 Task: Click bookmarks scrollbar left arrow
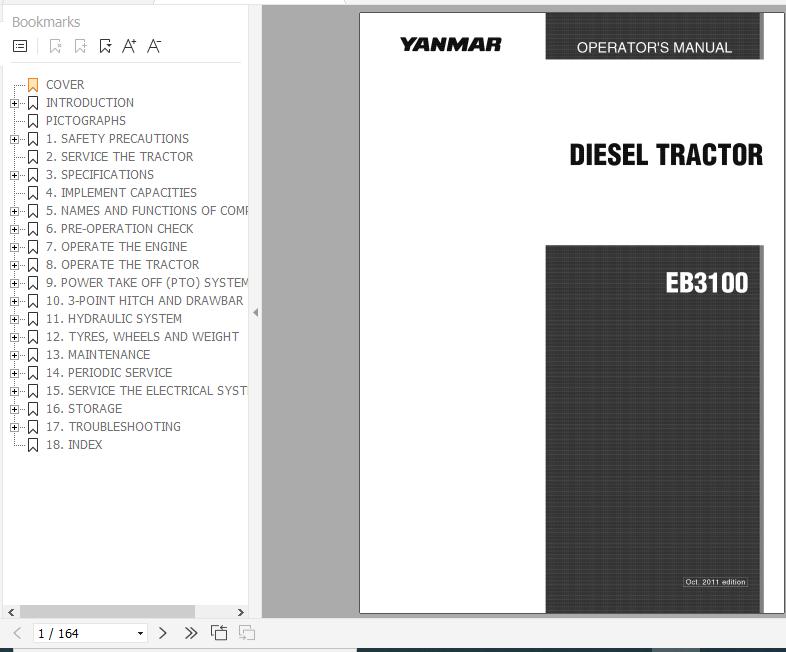[x=11, y=612]
